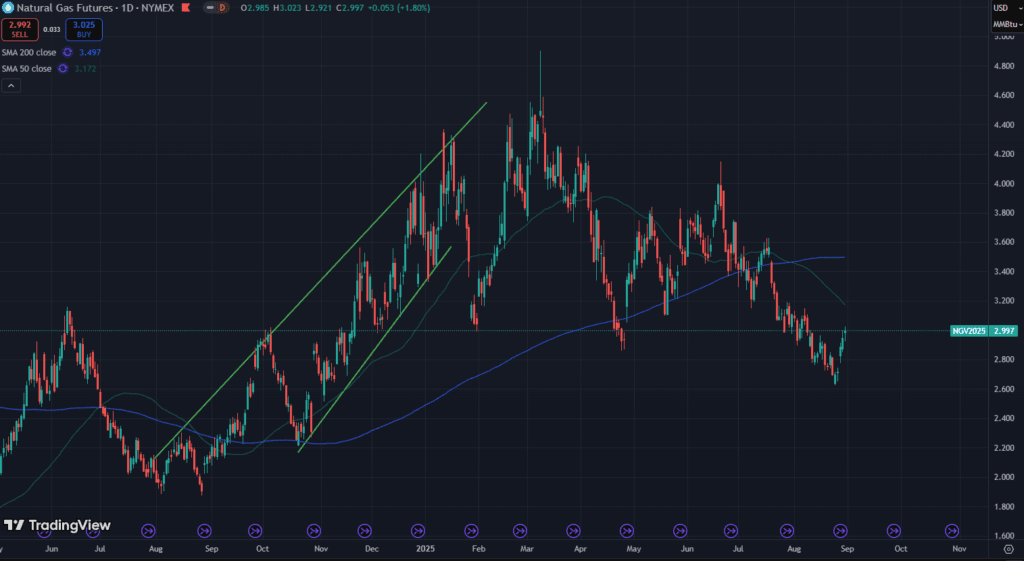Open the USD currency dropdown
The image size is (1024, 561).
pos(1001,8)
